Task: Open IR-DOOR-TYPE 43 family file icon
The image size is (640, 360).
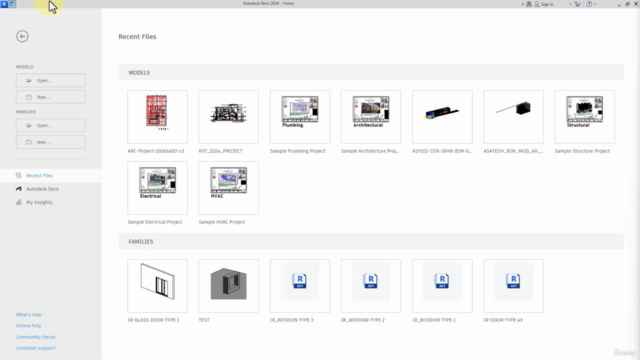Action: click(513, 281)
